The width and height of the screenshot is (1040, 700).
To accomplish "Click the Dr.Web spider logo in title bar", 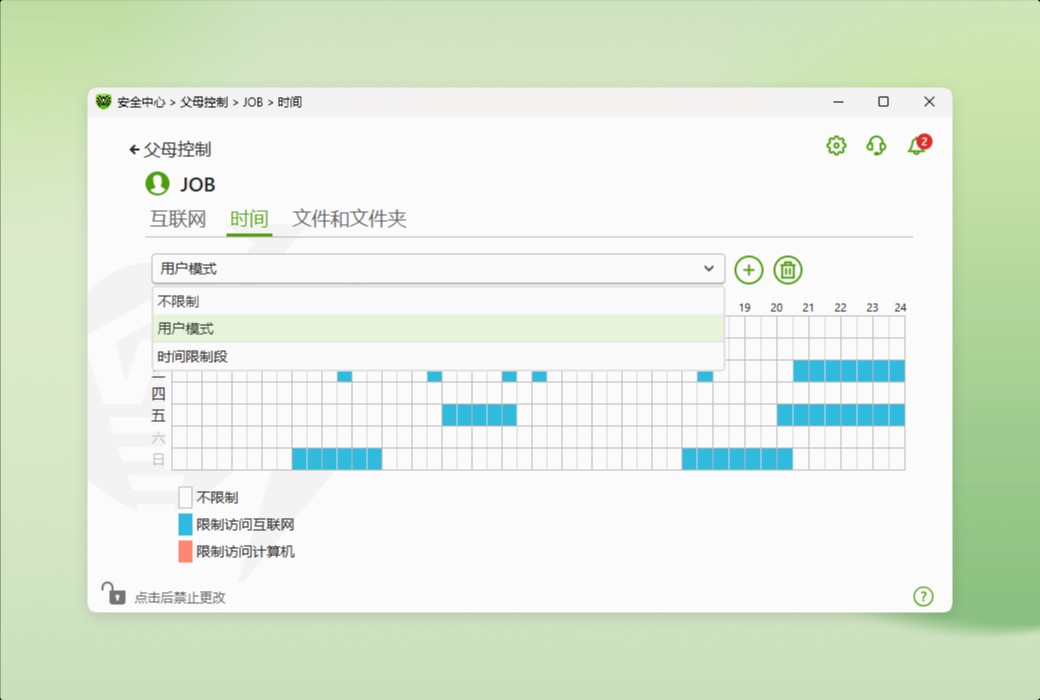I will pyautogui.click(x=104, y=102).
